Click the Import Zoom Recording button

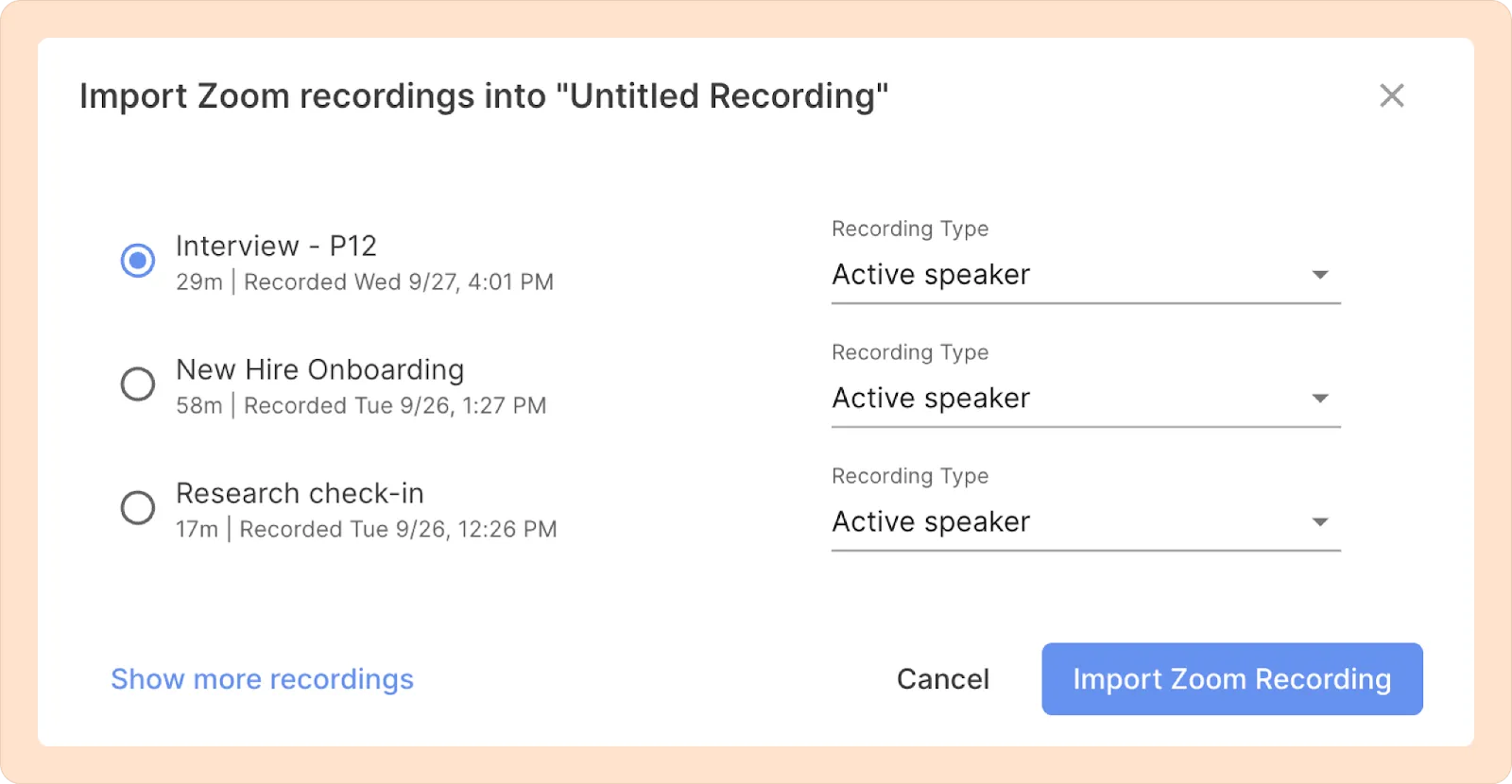(1231, 679)
